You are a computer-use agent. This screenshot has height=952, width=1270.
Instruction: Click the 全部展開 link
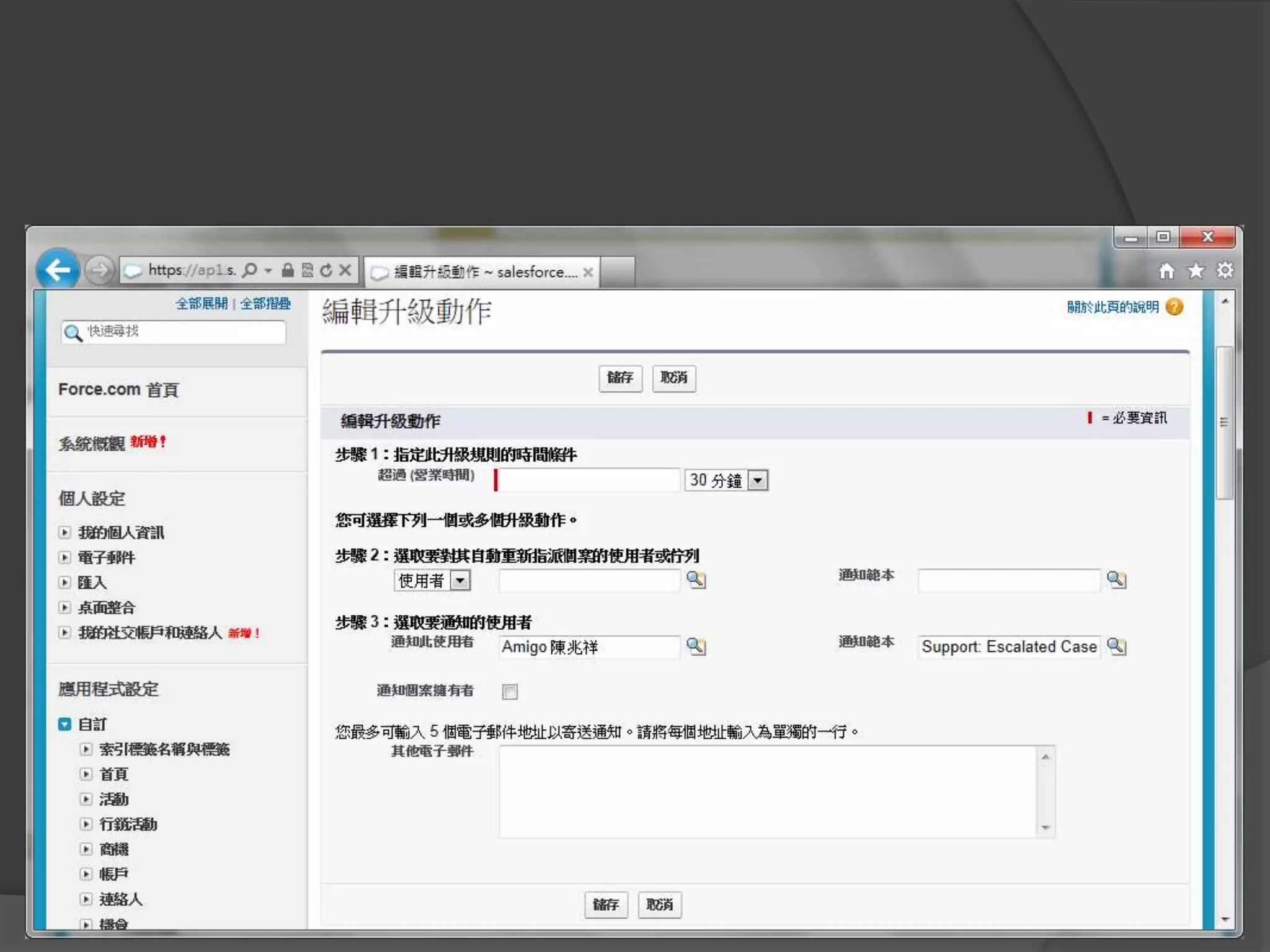(202, 304)
